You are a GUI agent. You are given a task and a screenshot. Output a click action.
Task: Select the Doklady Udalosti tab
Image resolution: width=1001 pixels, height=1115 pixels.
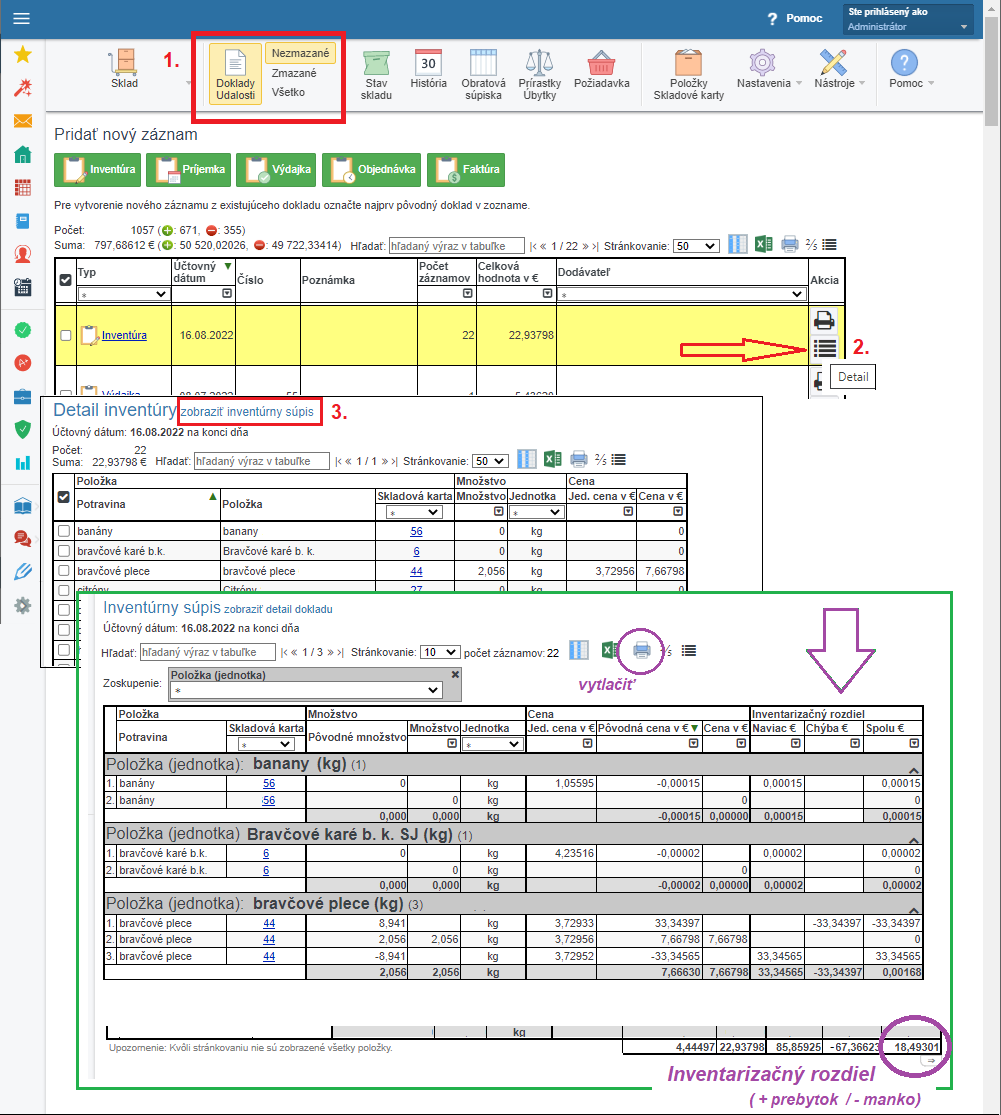(x=235, y=74)
